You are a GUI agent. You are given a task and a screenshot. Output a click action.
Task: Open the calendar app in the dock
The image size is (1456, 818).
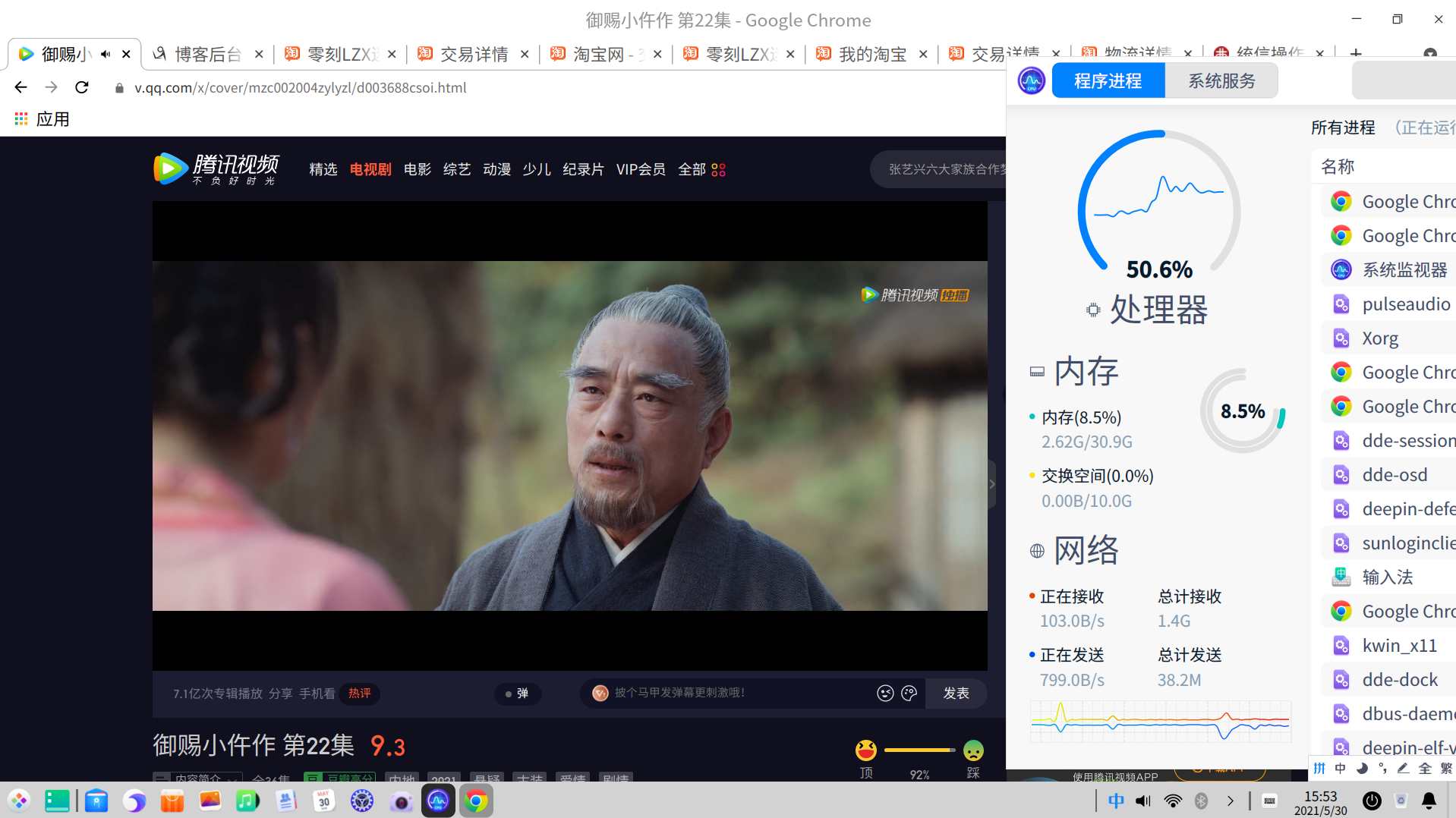[324, 801]
